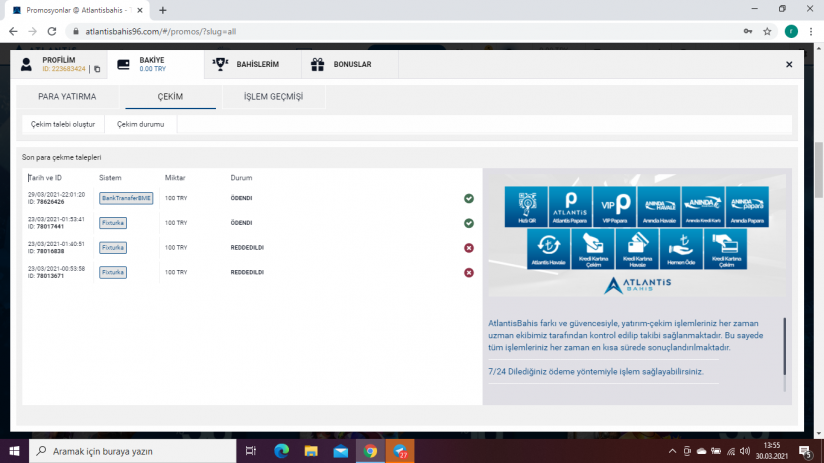
Task: Open the BAHİSLERİM section label
Action: (258, 64)
